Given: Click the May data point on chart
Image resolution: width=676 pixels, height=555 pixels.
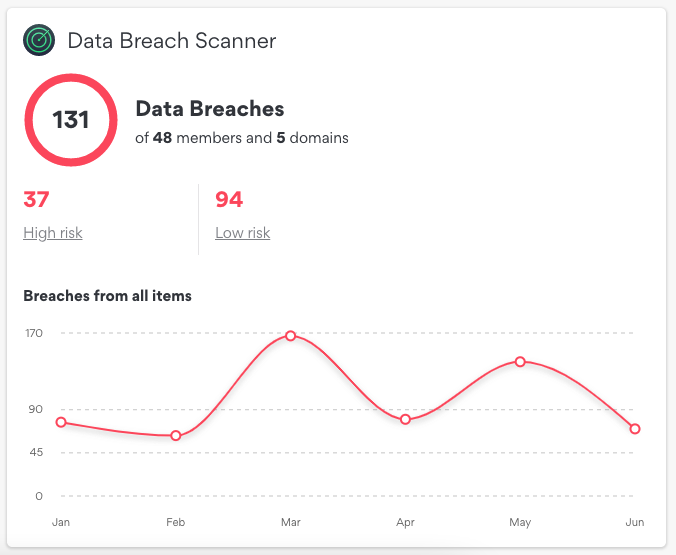Looking at the screenshot, I should point(520,361).
